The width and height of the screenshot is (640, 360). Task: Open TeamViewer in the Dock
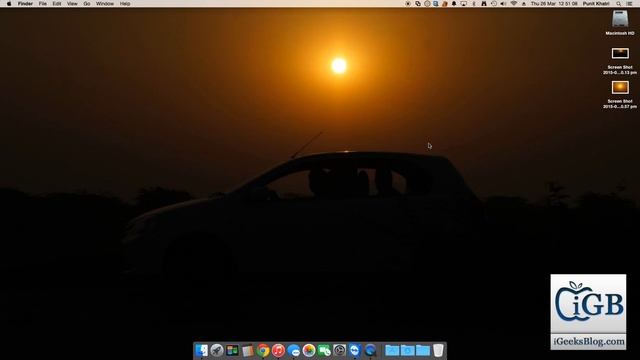coord(355,350)
